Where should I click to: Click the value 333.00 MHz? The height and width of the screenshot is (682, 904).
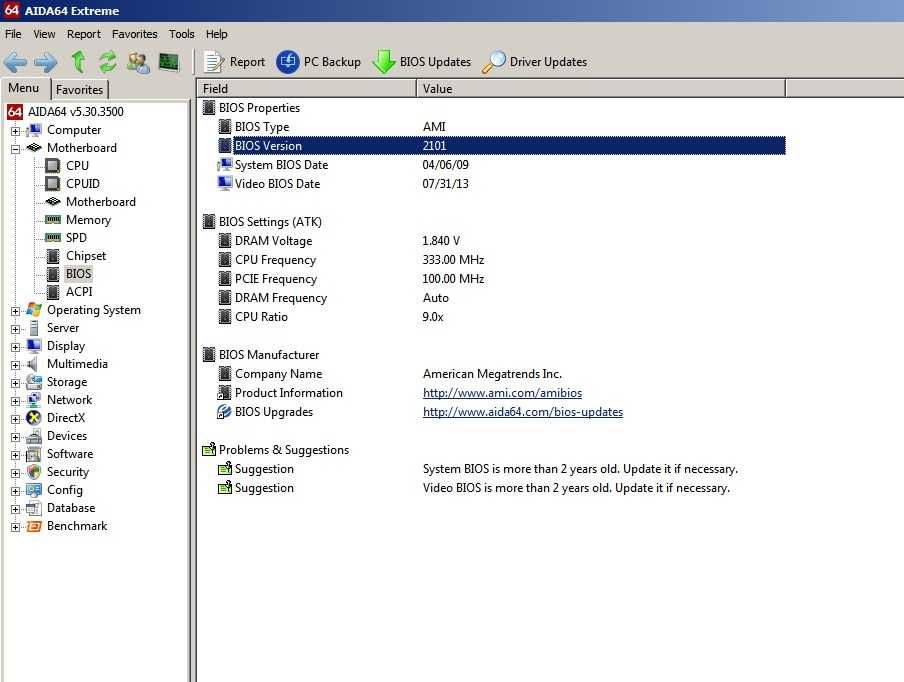[453, 260]
